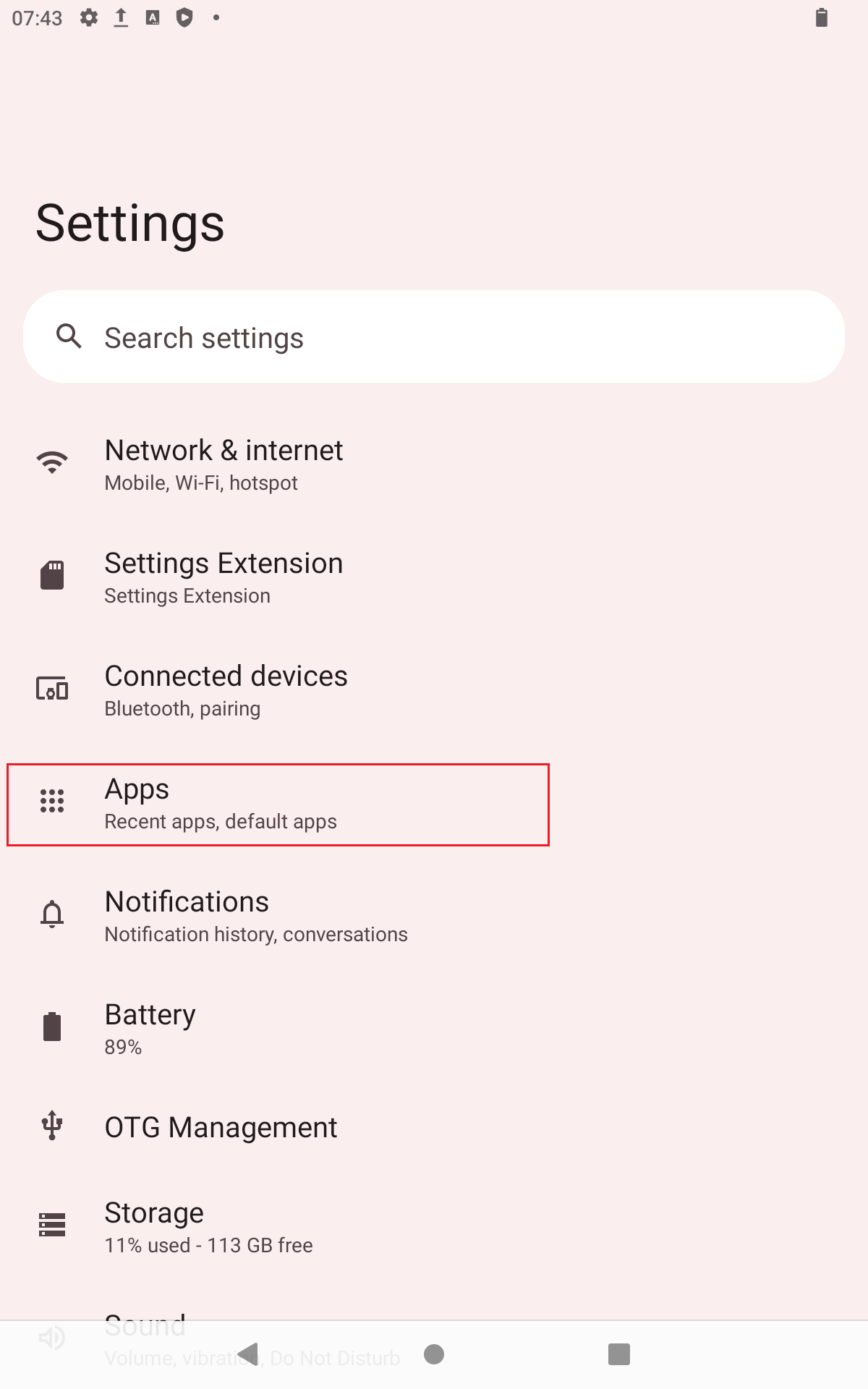
Task: Tap the SD card Settings Extension icon
Action: pyautogui.click(x=52, y=575)
